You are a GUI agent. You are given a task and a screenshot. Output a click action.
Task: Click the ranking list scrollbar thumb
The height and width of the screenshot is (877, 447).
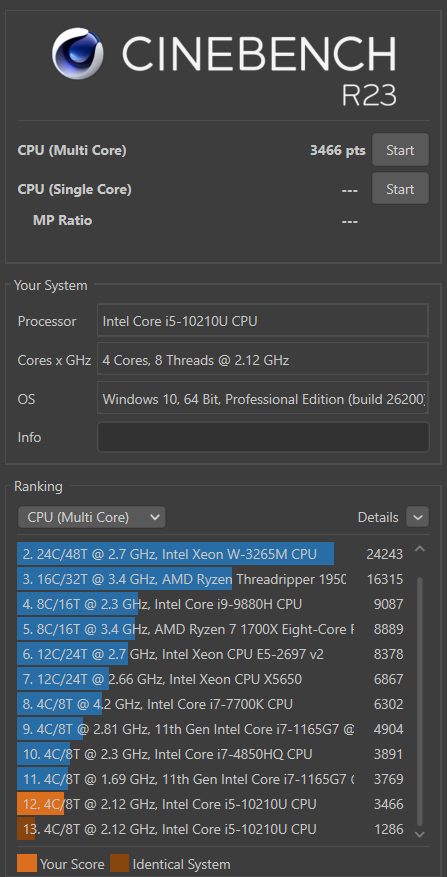click(x=420, y=701)
